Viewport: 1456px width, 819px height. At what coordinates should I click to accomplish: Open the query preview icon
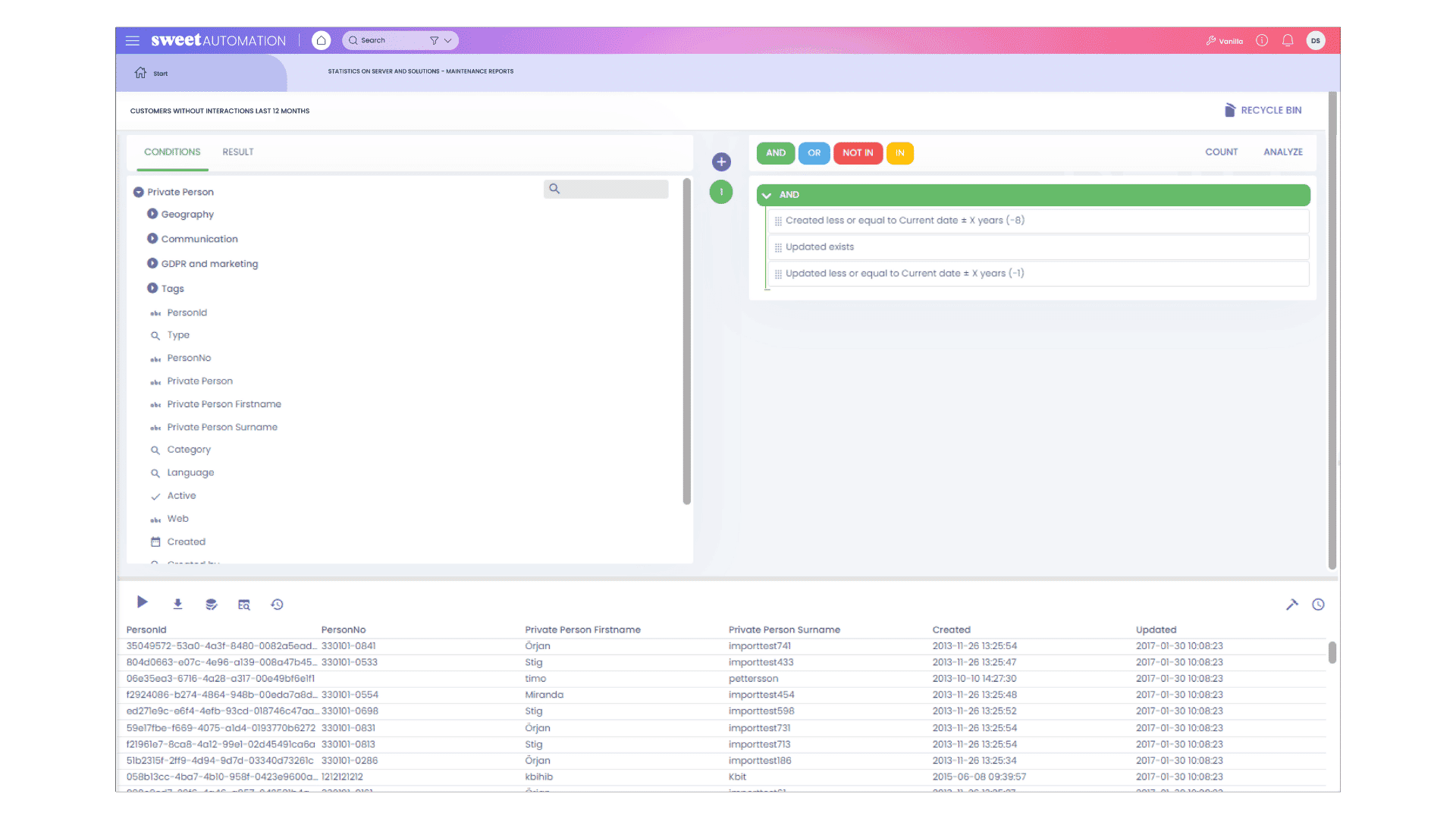[243, 604]
